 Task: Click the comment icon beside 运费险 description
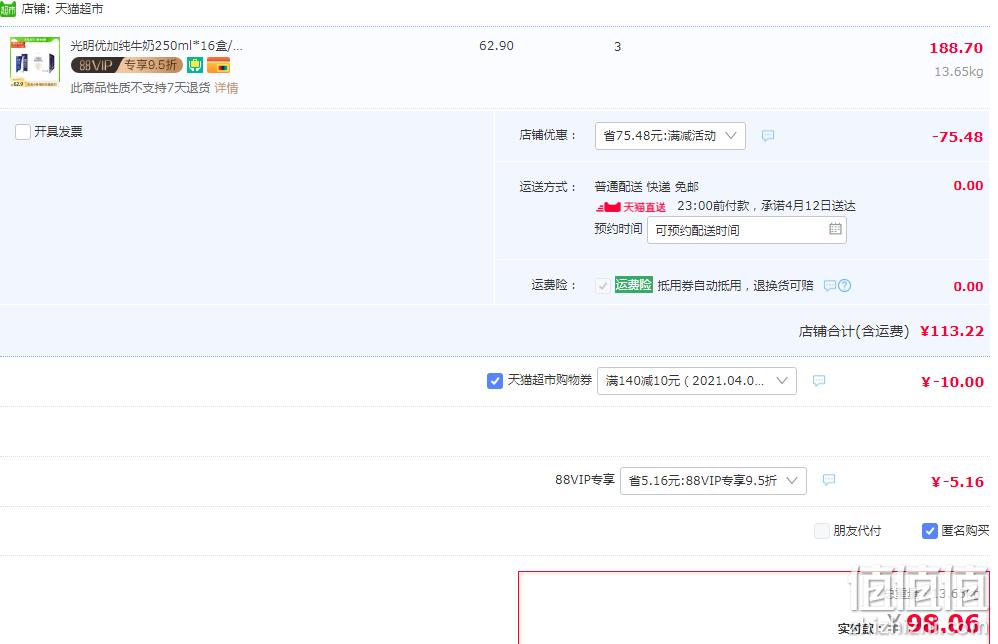pos(829,286)
